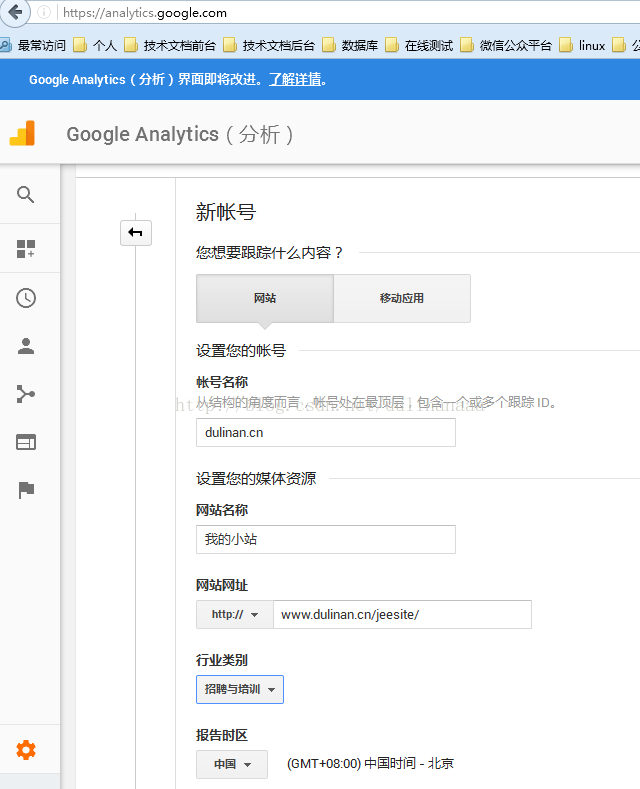
Task: Open the audience person icon in sidebar
Action: pyautogui.click(x=26, y=346)
